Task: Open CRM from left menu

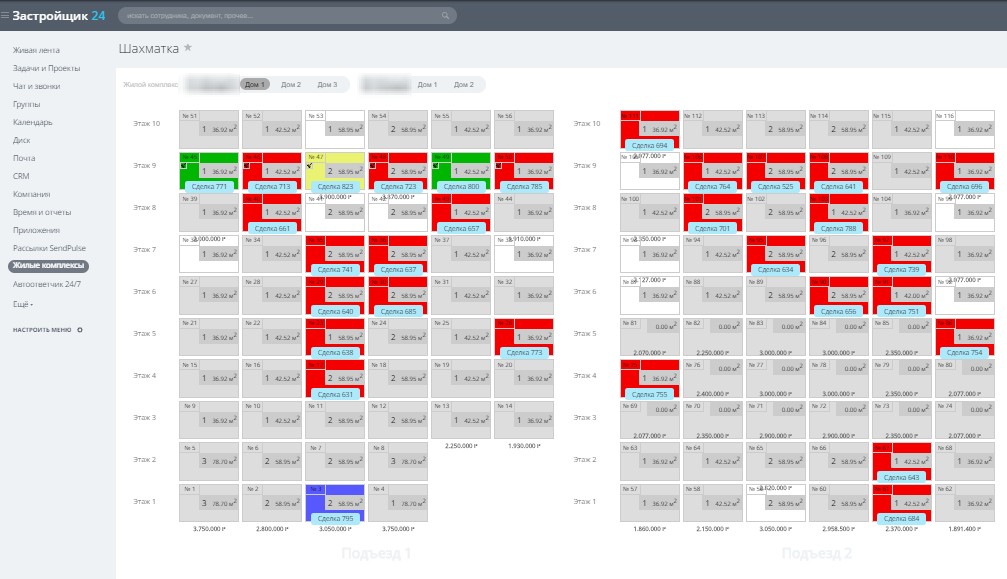Action: [21, 176]
